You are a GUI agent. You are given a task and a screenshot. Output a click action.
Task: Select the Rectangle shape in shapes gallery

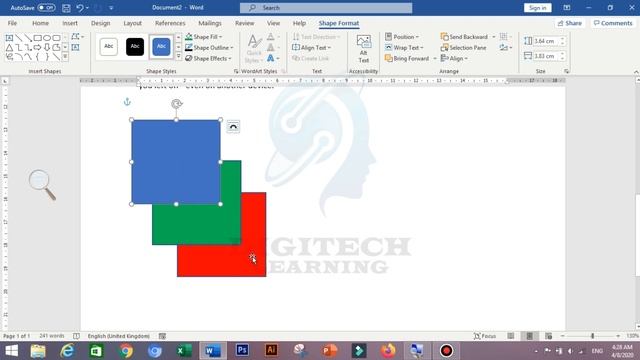pos(38,38)
